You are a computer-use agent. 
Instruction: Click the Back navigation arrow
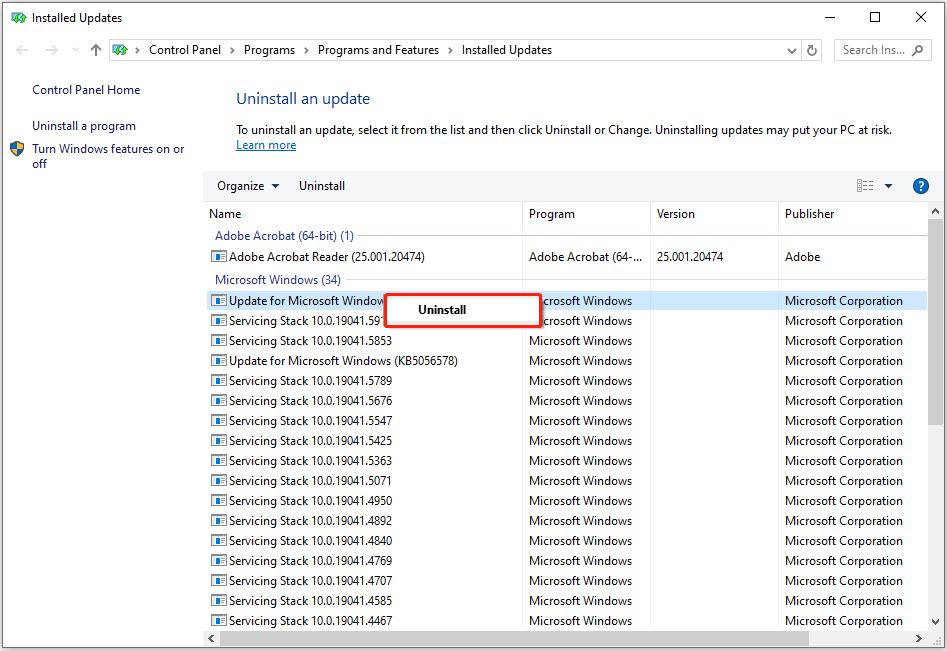pos(23,50)
